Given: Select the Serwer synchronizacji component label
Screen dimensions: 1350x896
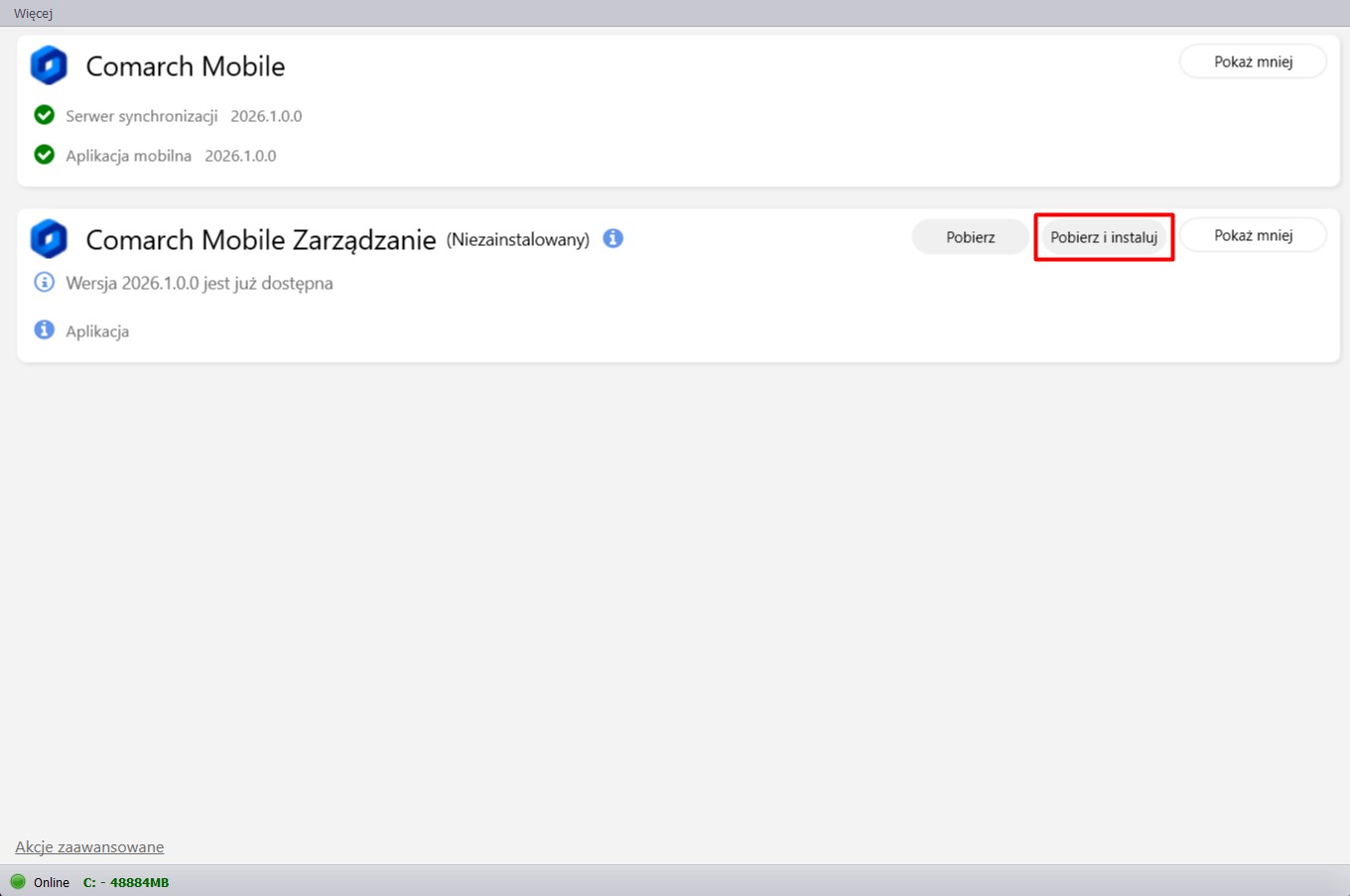Looking at the screenshot, I should tap(142, 116).
